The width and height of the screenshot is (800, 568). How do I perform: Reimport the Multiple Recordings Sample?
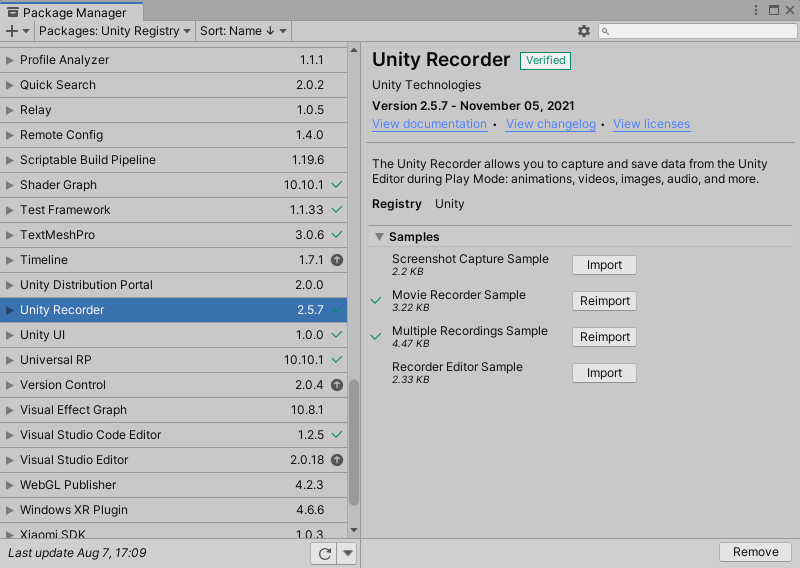coord(604,337)
